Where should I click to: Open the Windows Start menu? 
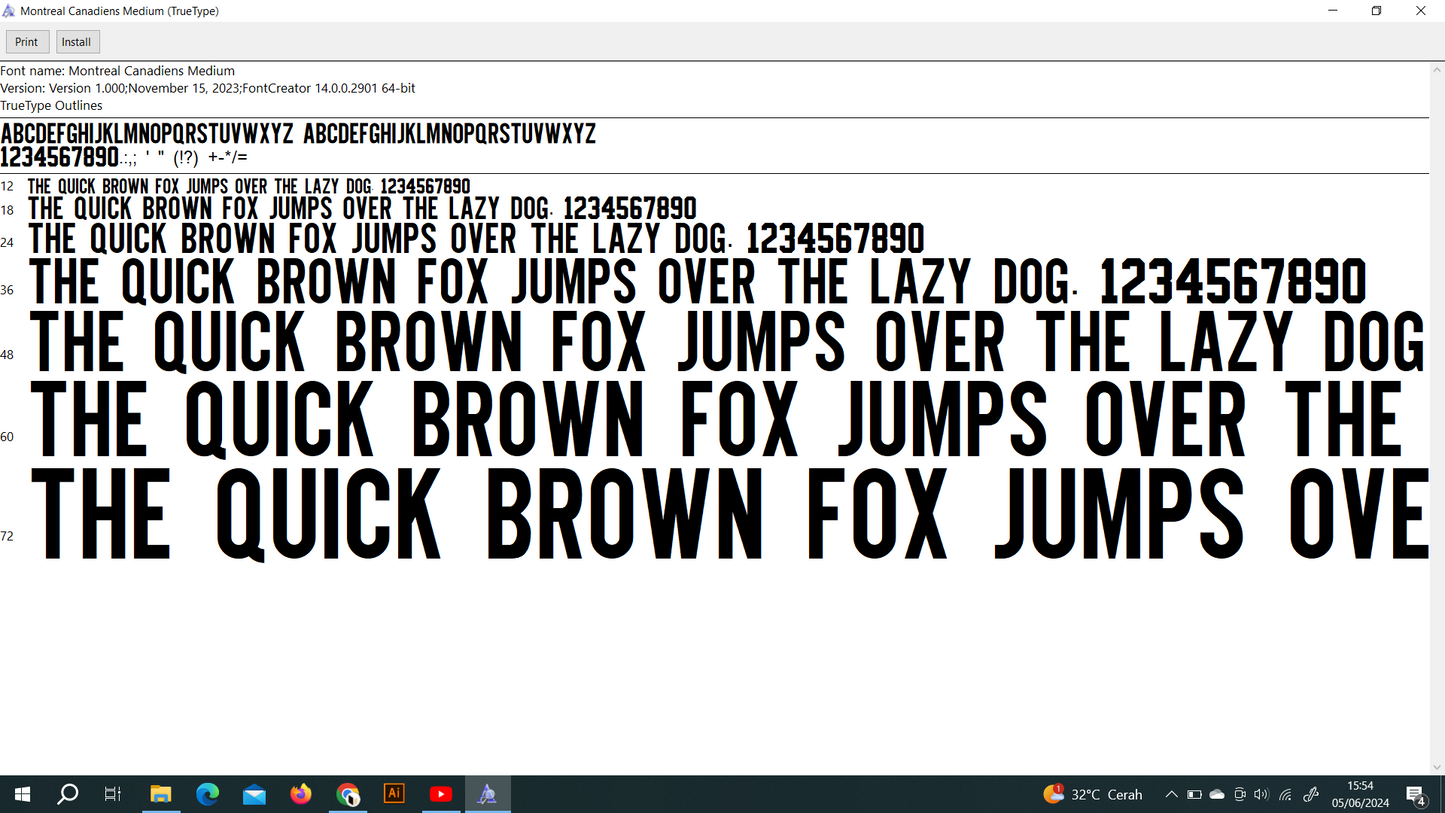[22, 794]
